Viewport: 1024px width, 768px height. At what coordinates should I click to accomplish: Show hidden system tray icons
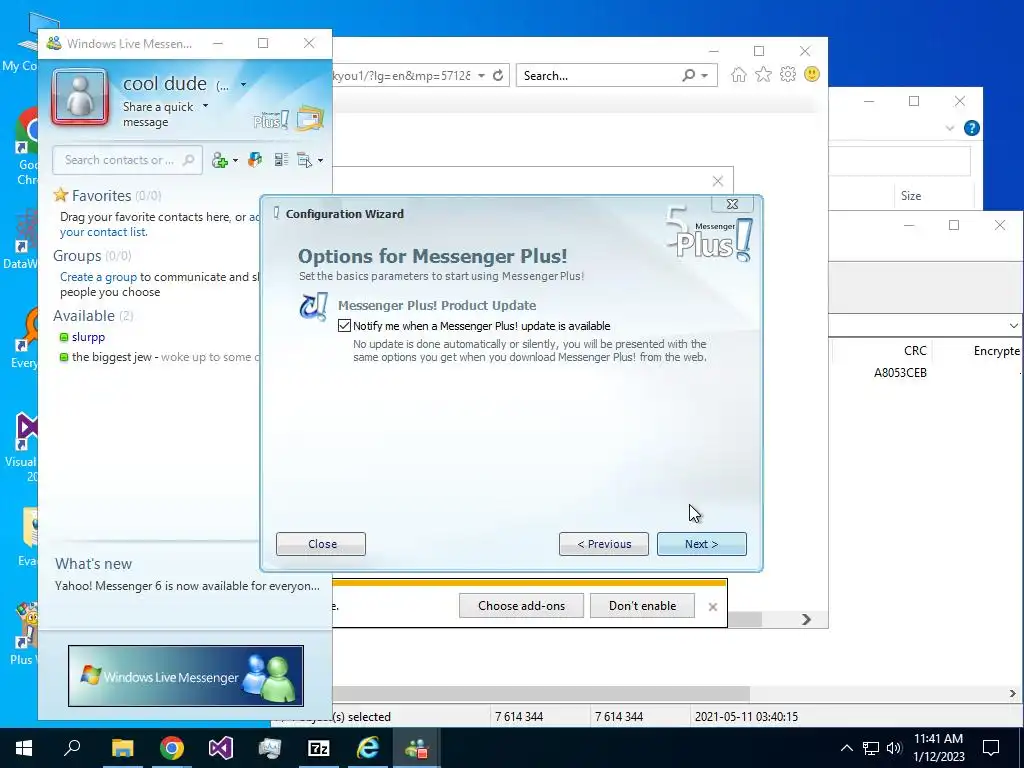click(846, 748)
